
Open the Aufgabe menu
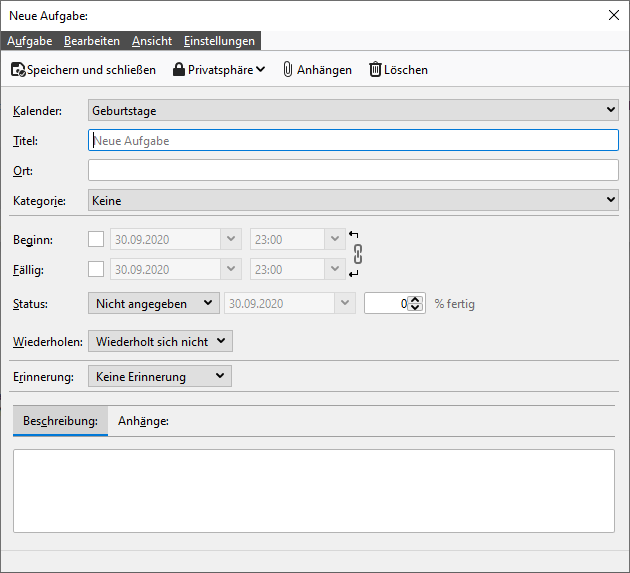click(x=29, y=41)
